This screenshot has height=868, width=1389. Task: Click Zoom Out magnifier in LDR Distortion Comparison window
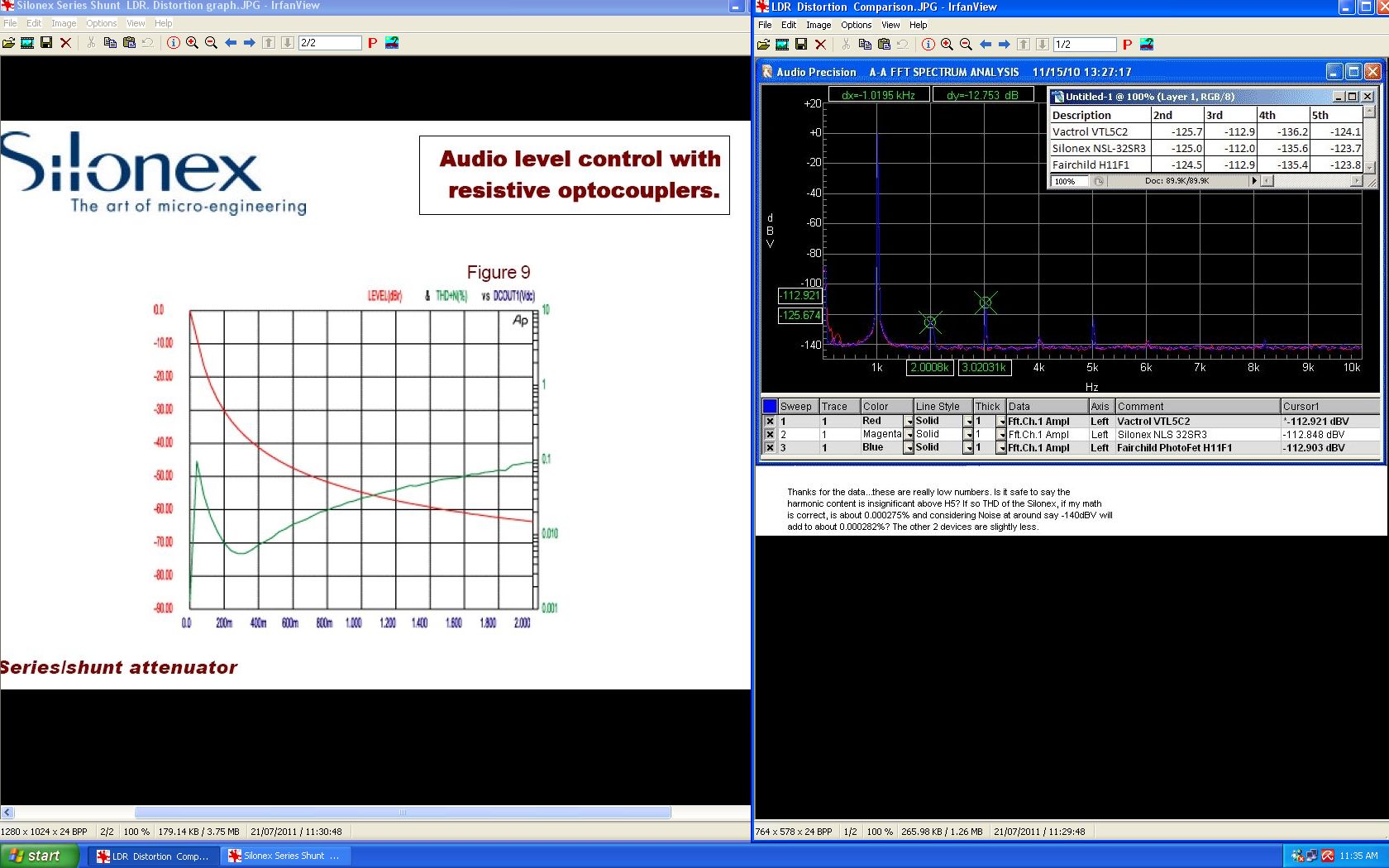[x=966, y=45]
